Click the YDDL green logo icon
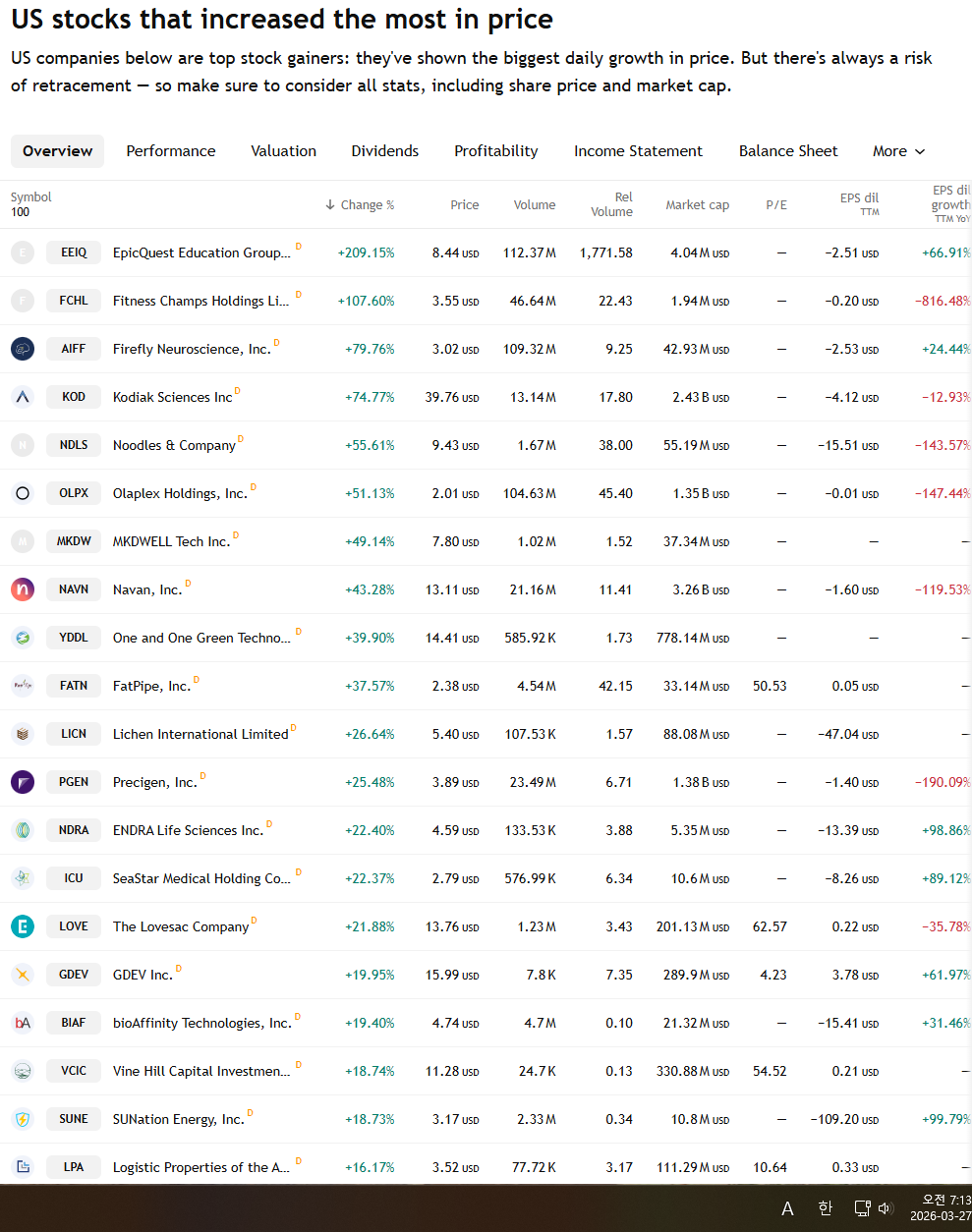 click(x=23, y=638)
